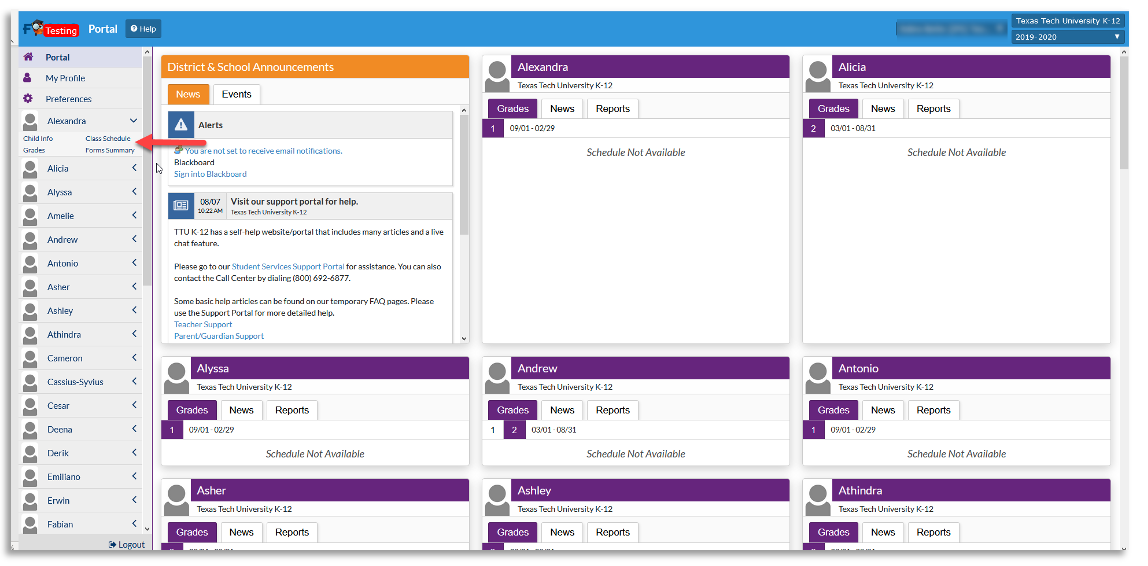The height and width of the screenshot is (566, 1148).
Task: Select the Grades tab on Andrew's card
Action: click(512, 410)
